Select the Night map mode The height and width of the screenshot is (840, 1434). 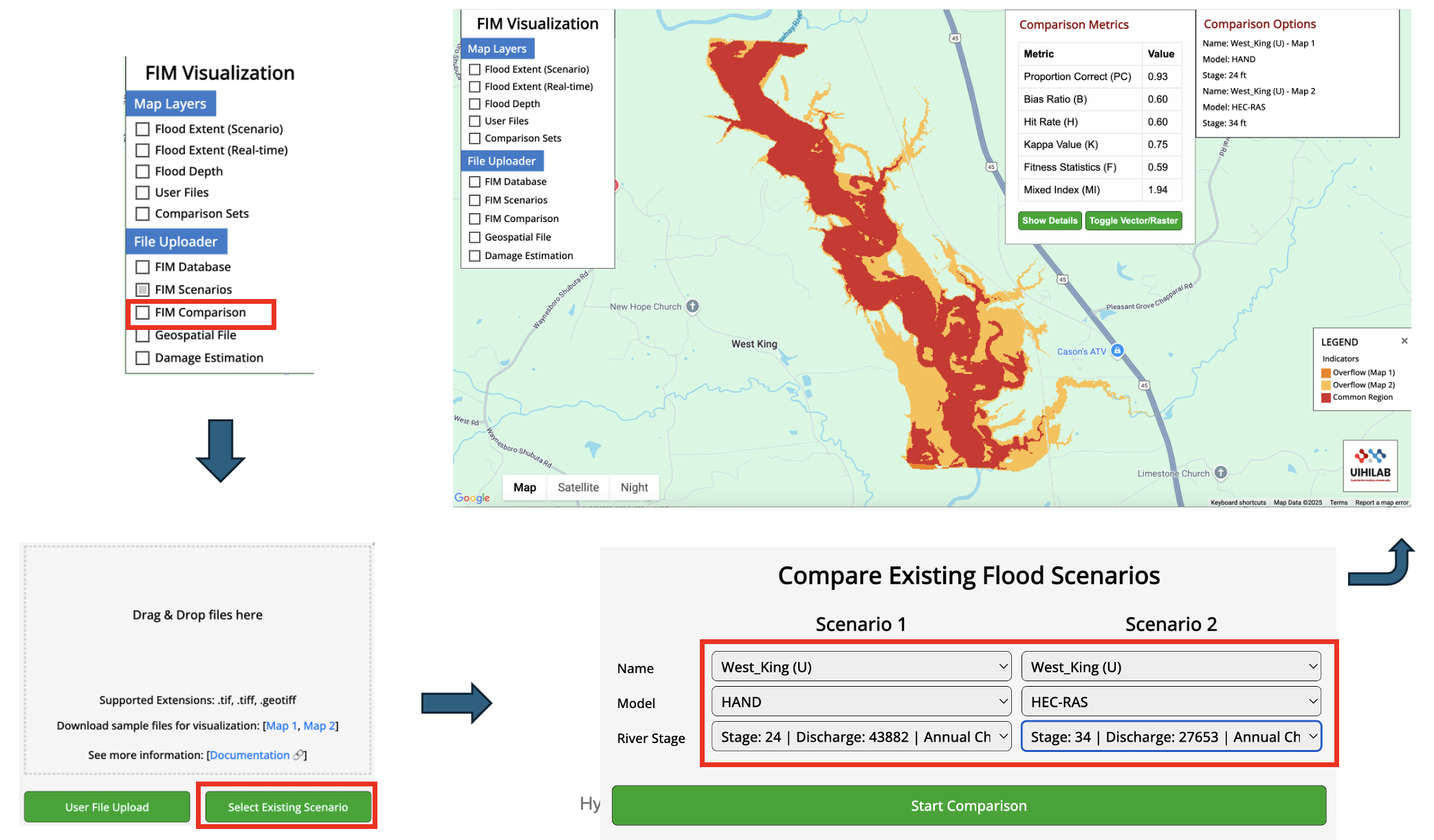(634, 487)
